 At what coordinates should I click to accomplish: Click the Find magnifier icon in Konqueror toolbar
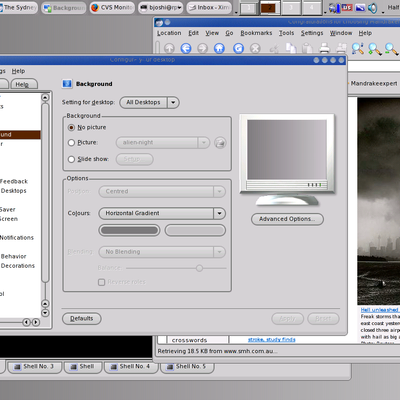358,48
